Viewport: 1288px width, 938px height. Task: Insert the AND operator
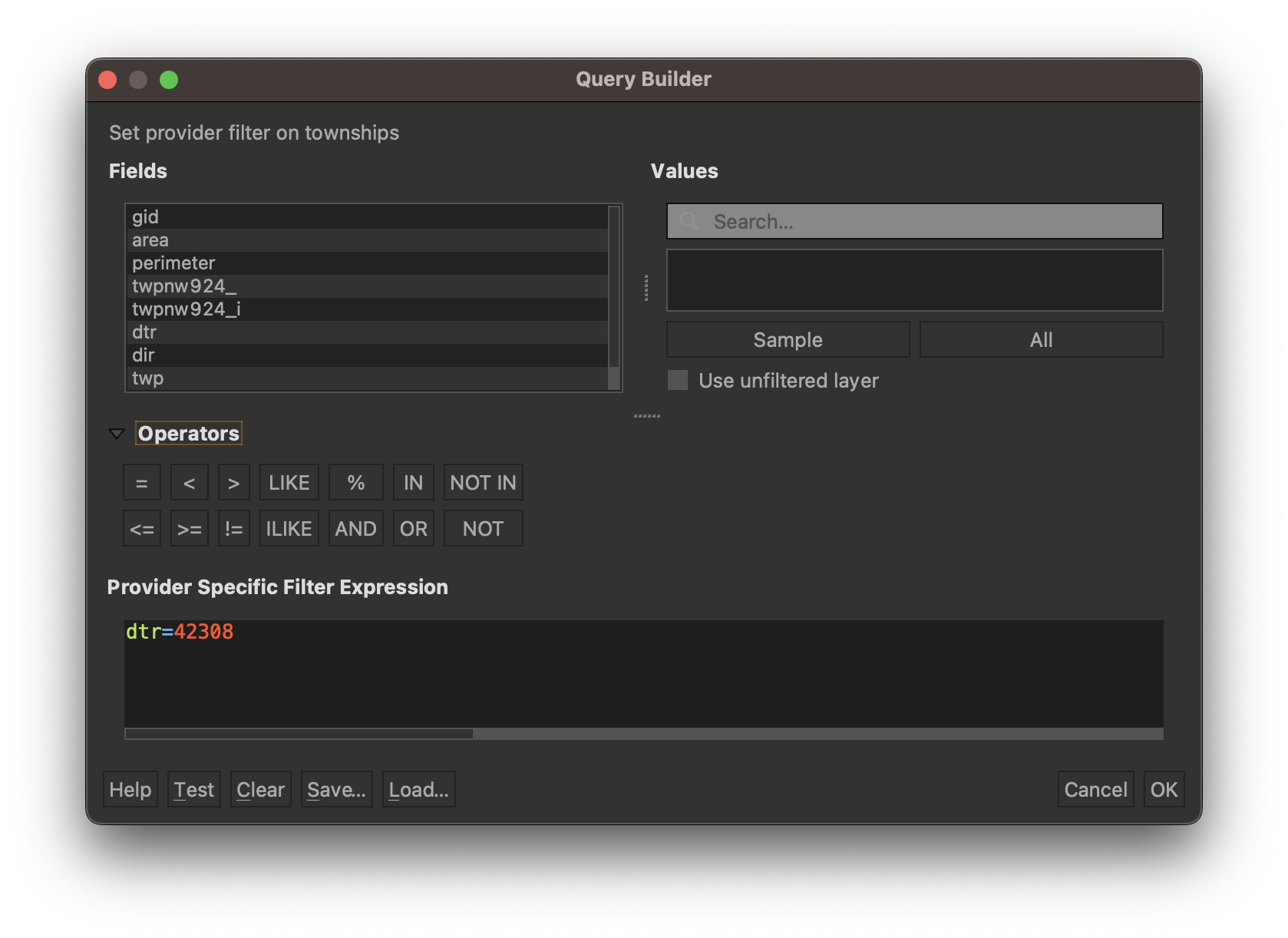(x=355, y=529)
